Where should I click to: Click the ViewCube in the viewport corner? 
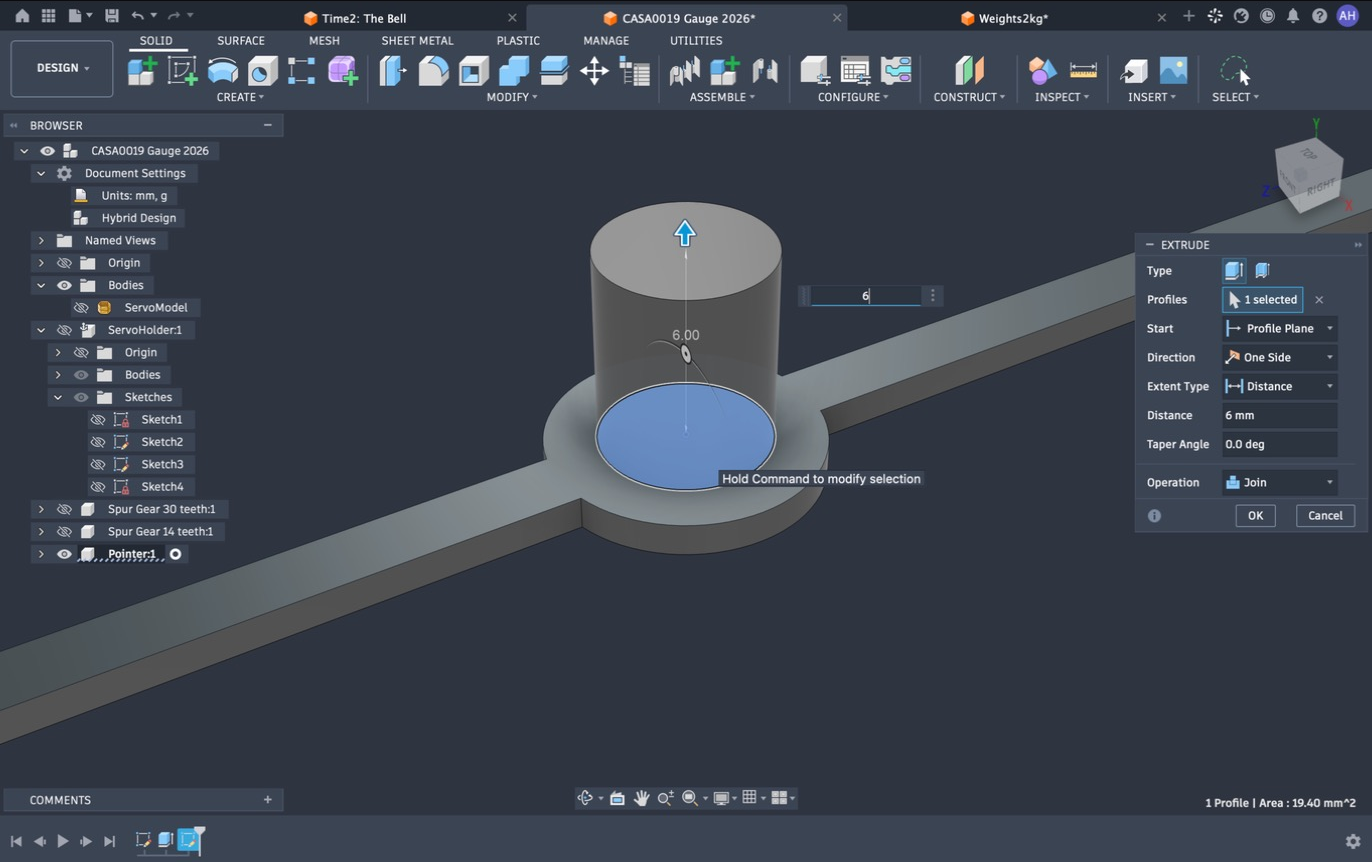pyautogui.click(x=1308, y=175)
